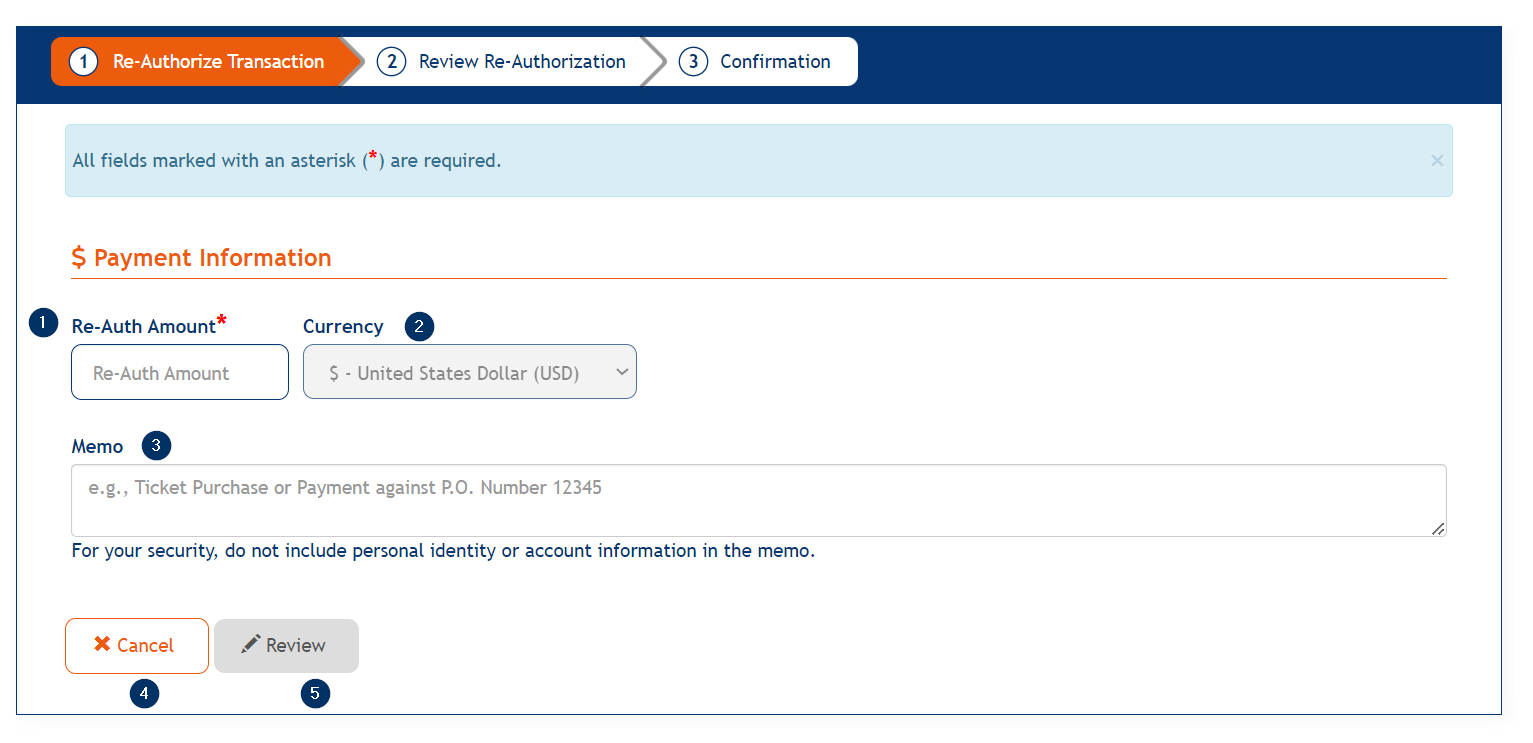
Task: Click into the Memo text area
Action: [x=758, y=500]
